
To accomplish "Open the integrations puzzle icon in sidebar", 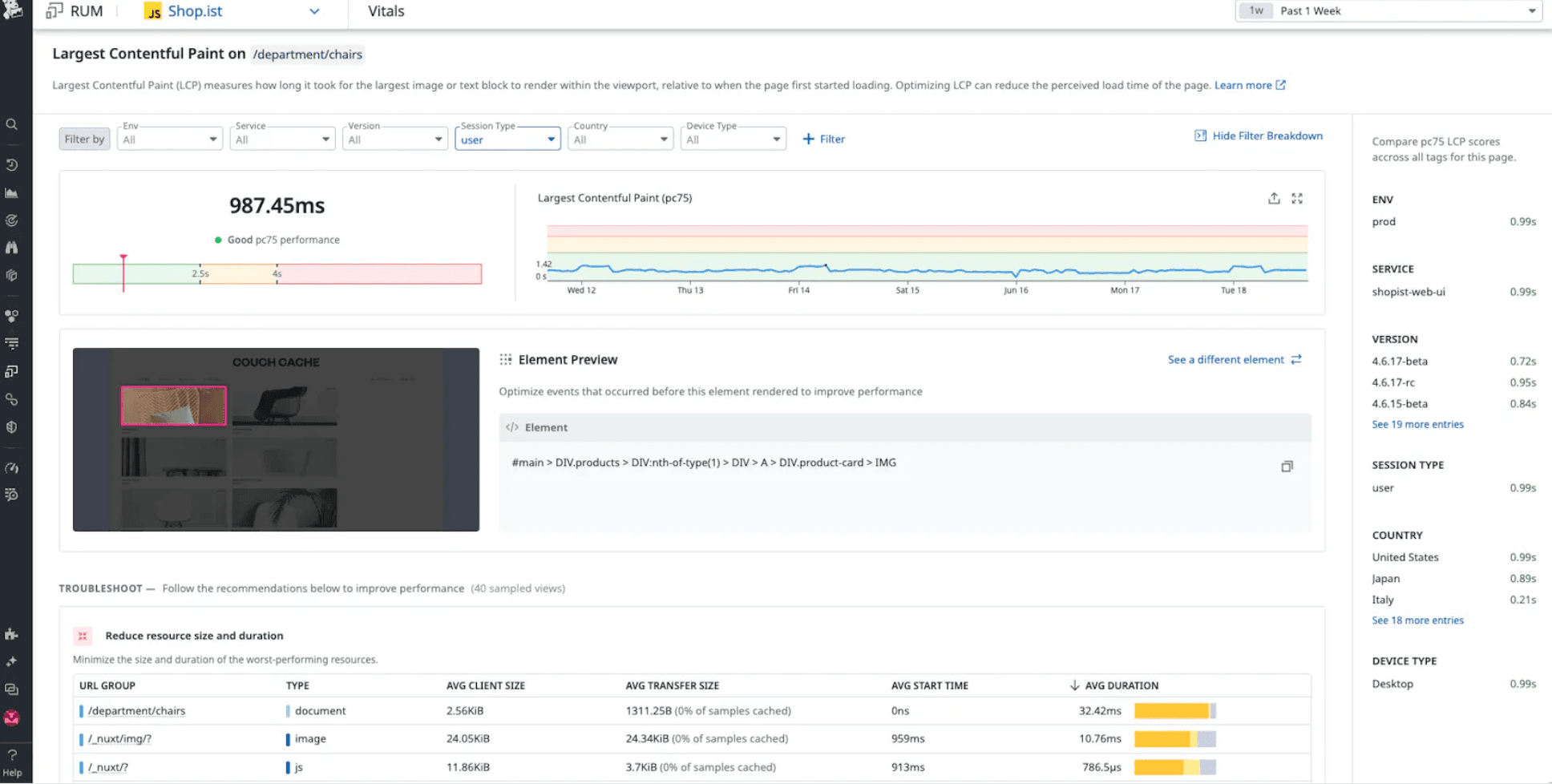I will (x=12, y=634).
